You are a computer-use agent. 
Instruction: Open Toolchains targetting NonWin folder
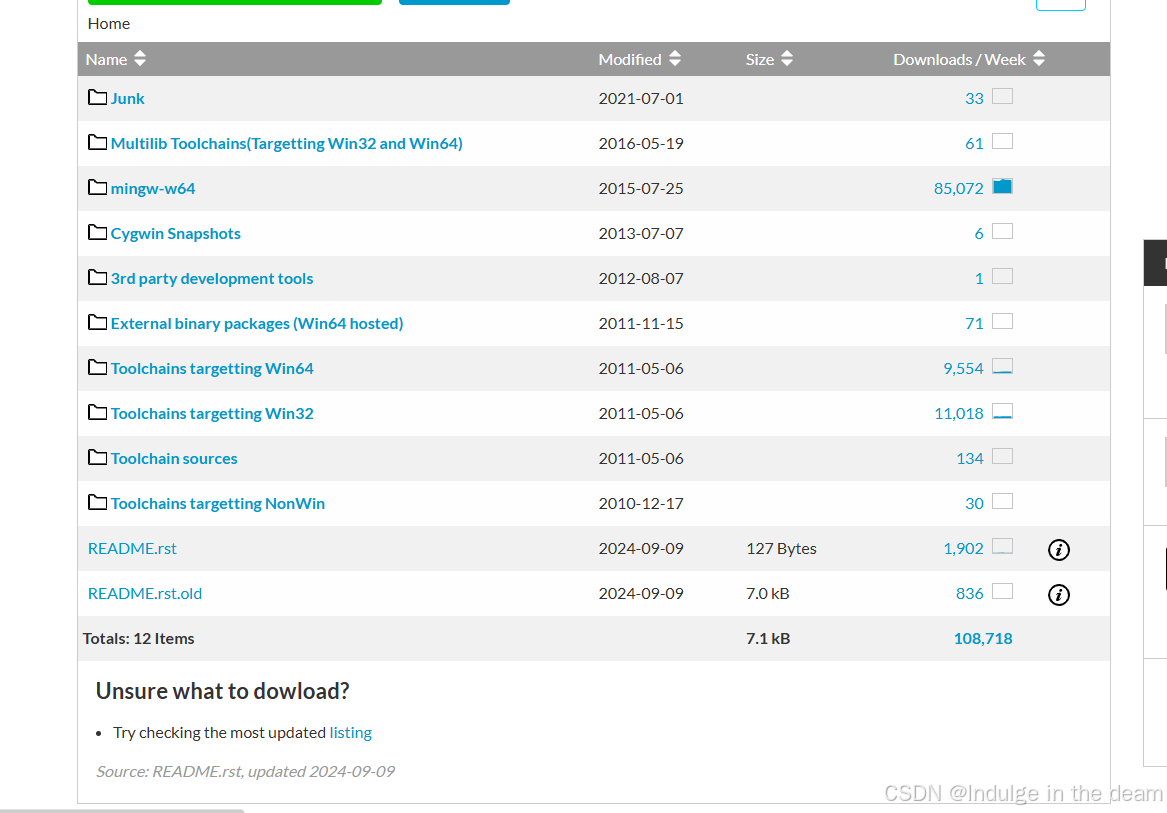[x=218, y=503]
